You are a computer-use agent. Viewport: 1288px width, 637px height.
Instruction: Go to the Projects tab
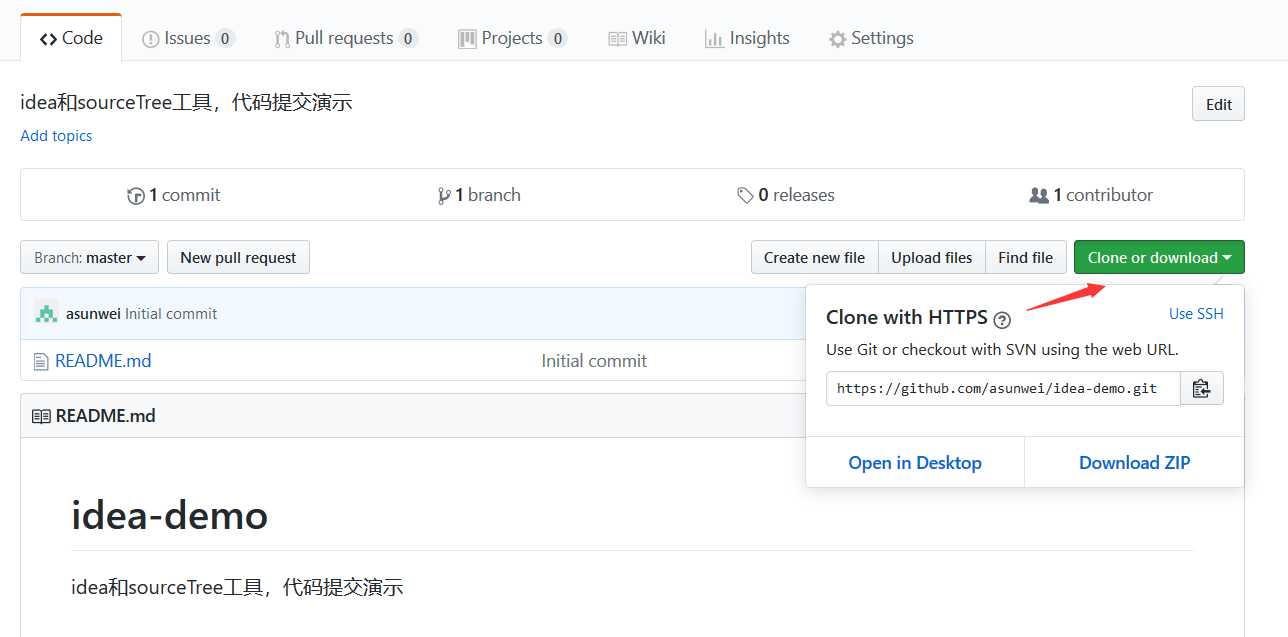click(x=512, y=38)
